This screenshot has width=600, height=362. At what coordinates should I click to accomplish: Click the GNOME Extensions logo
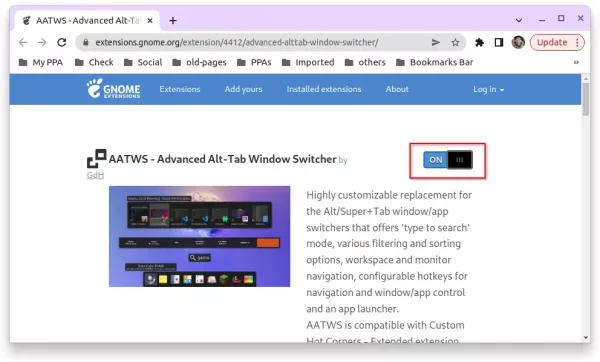[x=113, y=89]
